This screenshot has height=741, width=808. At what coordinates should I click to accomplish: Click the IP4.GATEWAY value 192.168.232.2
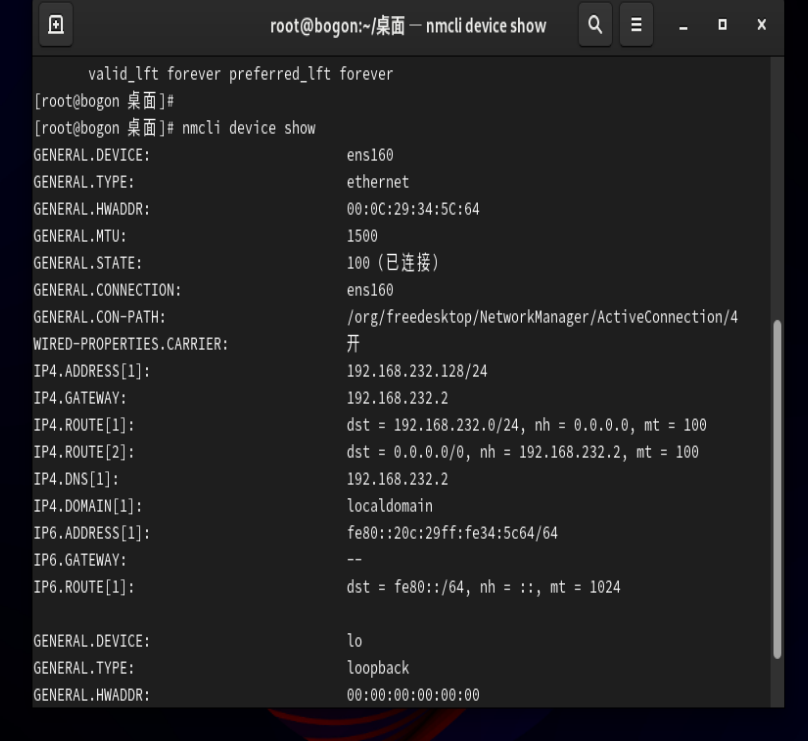pyautogui.click(x=397, y=398)
